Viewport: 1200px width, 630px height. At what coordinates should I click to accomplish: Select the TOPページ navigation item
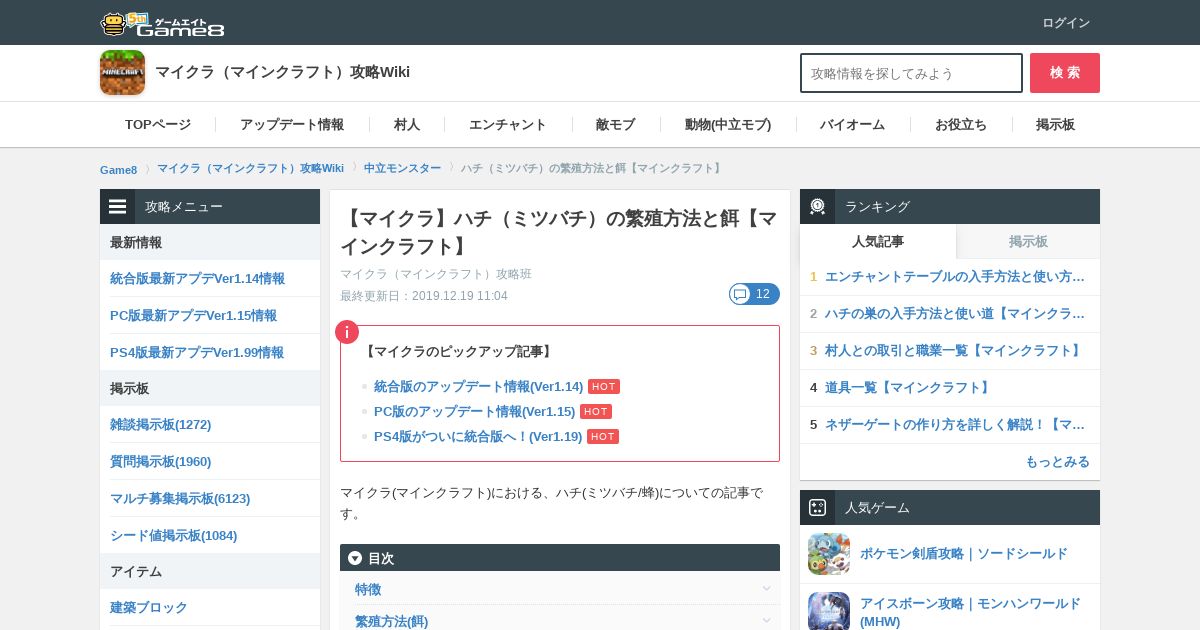(158, 125)
